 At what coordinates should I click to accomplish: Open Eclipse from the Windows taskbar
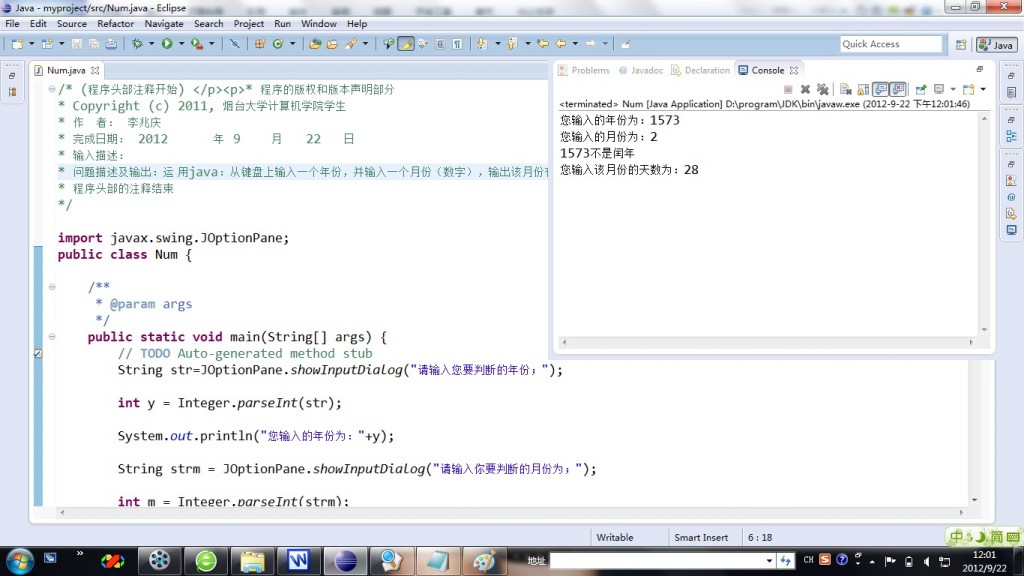(x=345, y=560)
